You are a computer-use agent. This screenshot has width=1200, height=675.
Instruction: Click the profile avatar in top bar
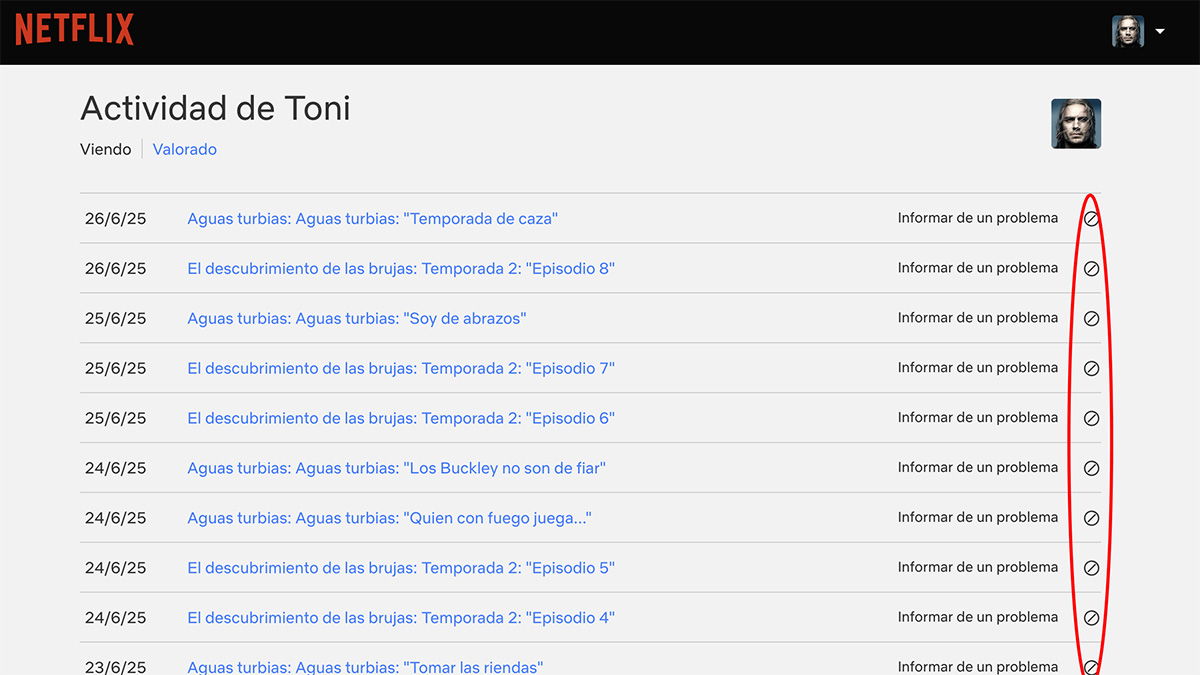tap(1128, 31)
